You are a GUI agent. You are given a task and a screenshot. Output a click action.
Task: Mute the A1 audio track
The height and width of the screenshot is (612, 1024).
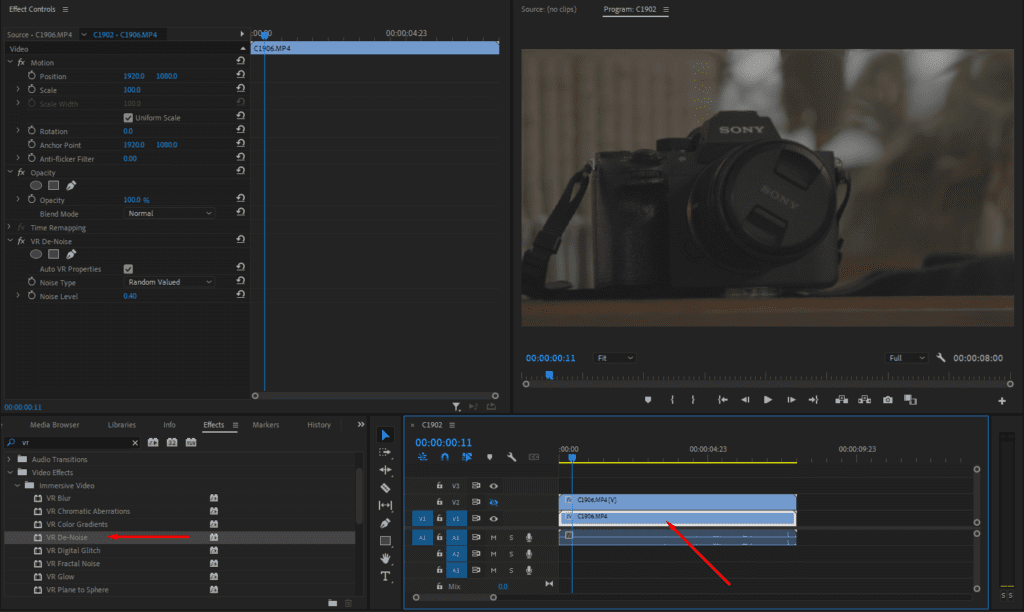point(494,538)
